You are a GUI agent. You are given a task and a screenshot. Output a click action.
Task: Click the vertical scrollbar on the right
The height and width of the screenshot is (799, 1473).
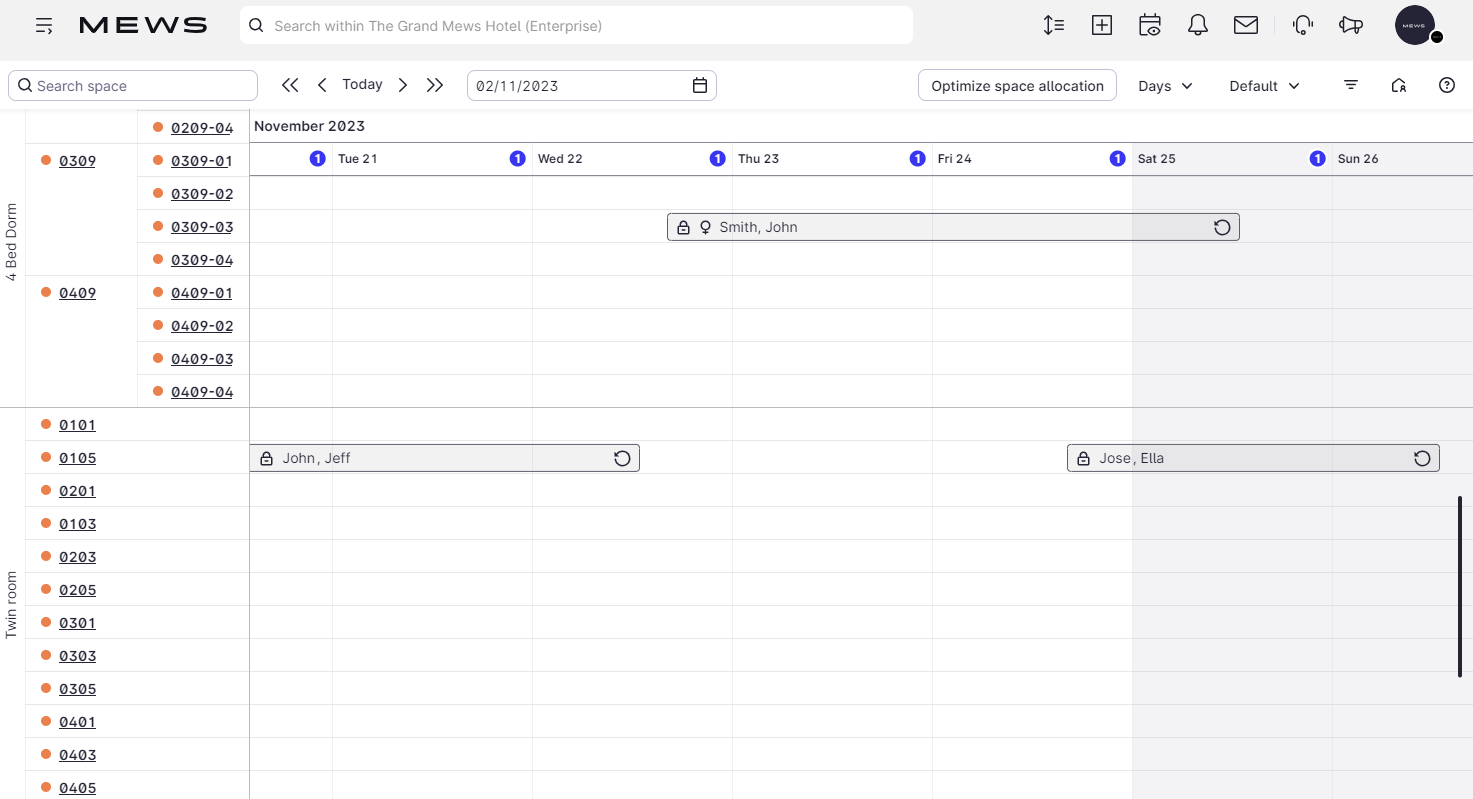pos(1460,586)
